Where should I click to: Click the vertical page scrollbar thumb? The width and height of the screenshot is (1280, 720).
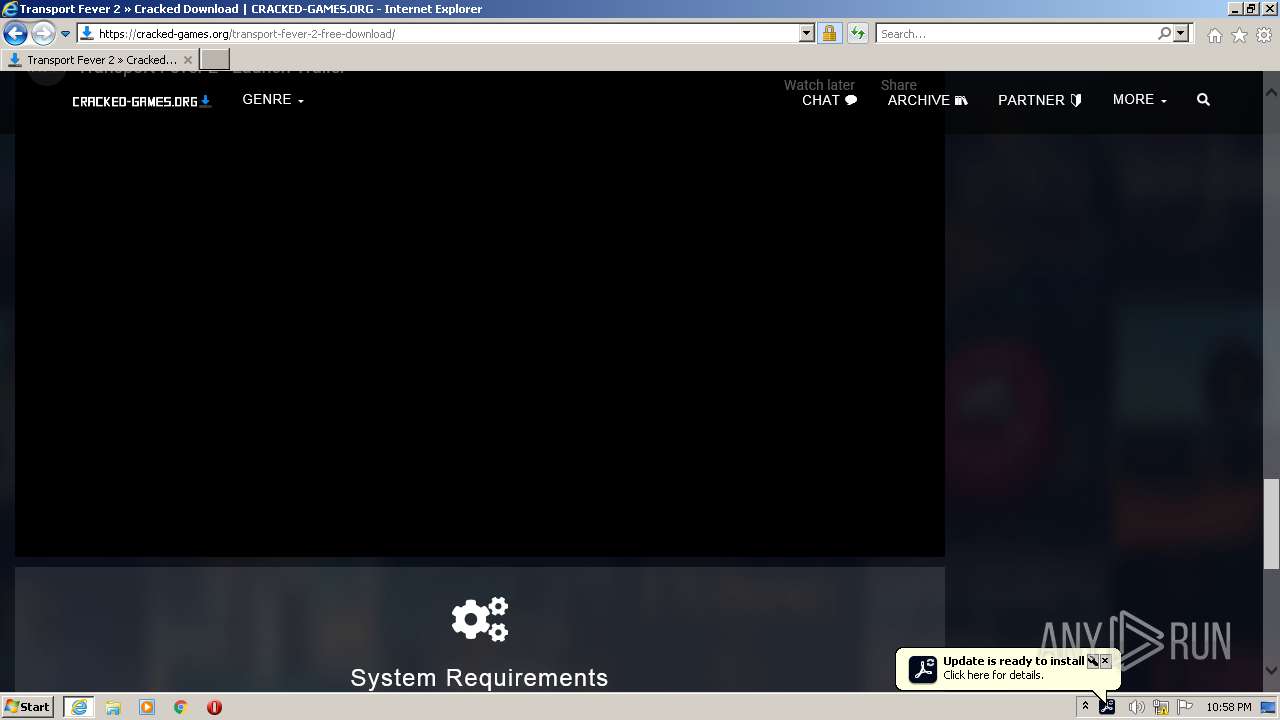(1271, 523)
